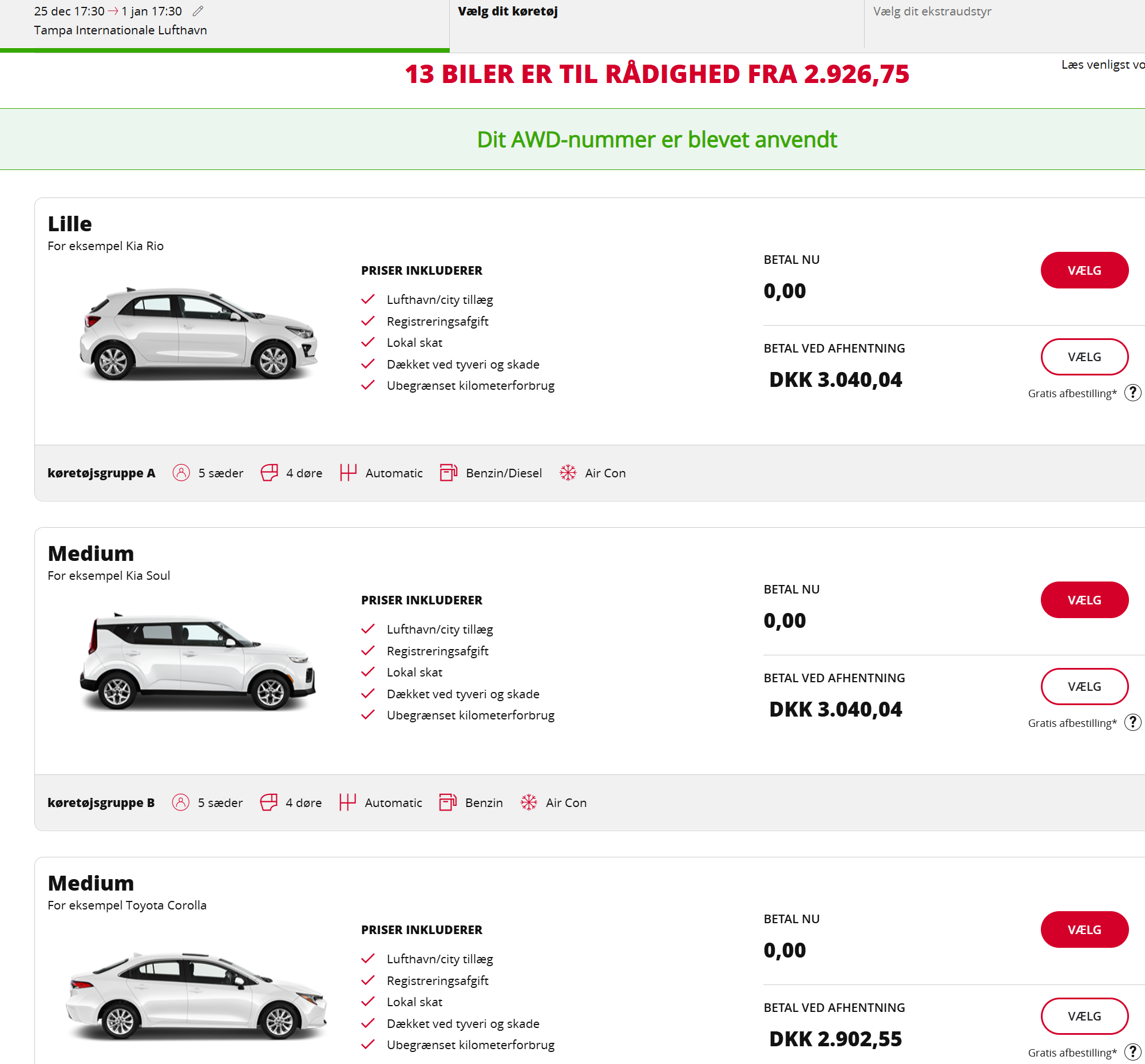
Task: Click the seats icon in køretøjsgruppe A
Action: [x=181, y=473]
